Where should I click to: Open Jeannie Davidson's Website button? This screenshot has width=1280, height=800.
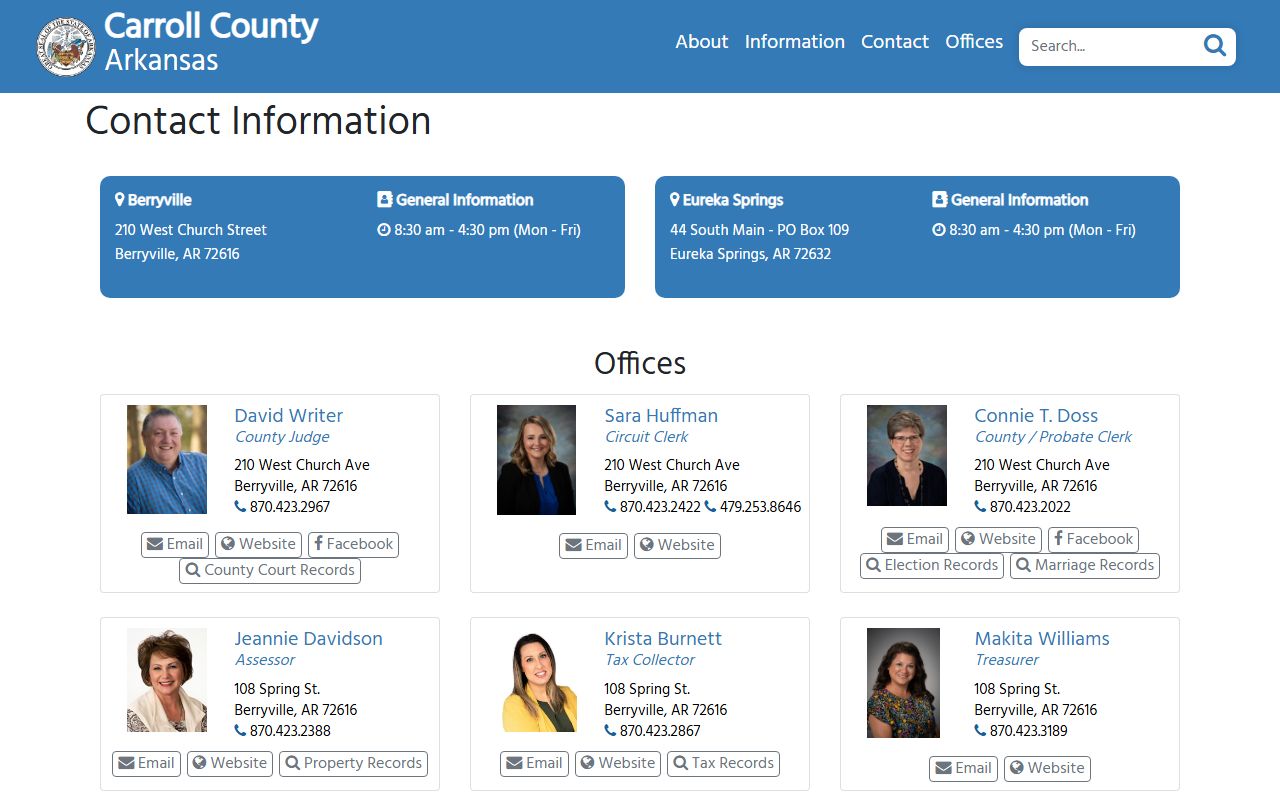click(x=230, y=764)
